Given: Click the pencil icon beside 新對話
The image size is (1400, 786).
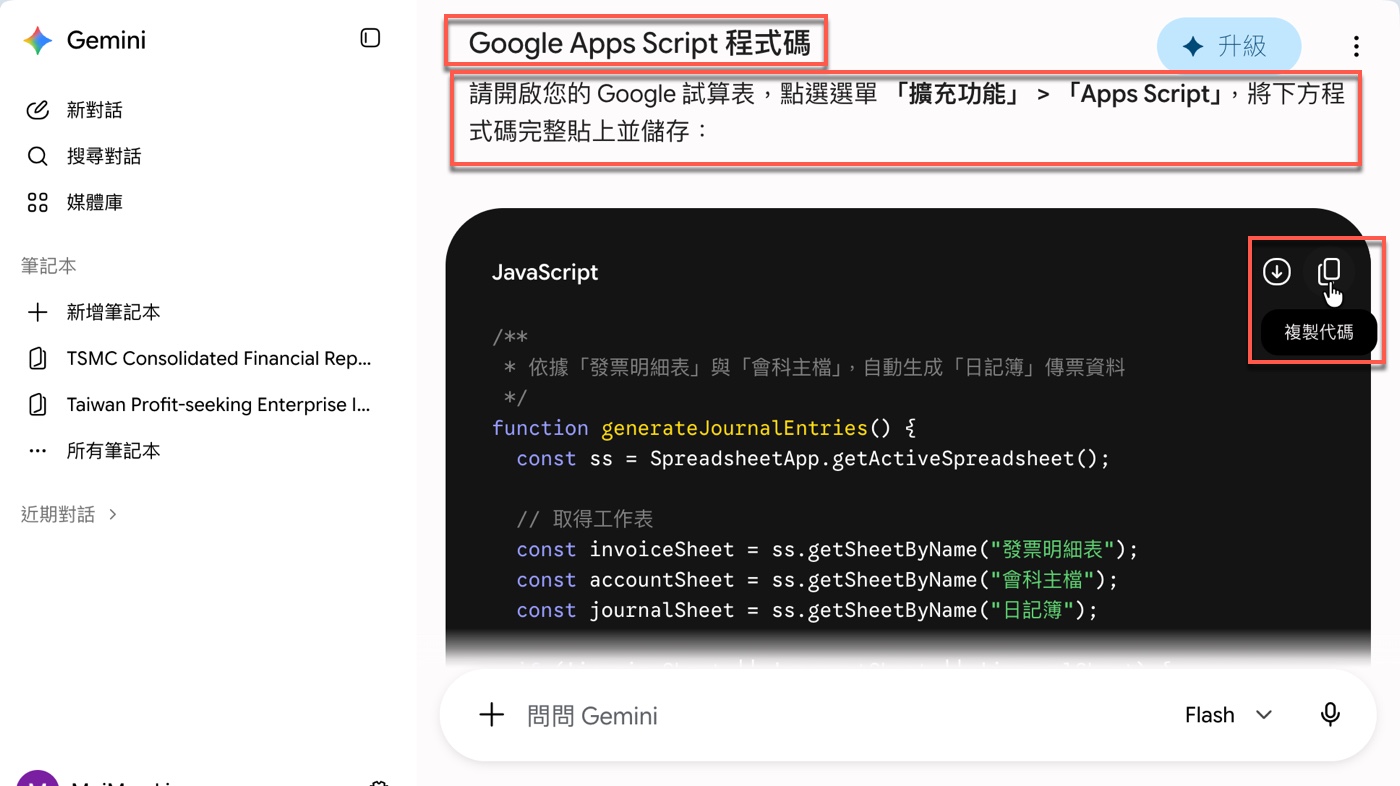Looking at the screenshot, I should click(37, 110).
